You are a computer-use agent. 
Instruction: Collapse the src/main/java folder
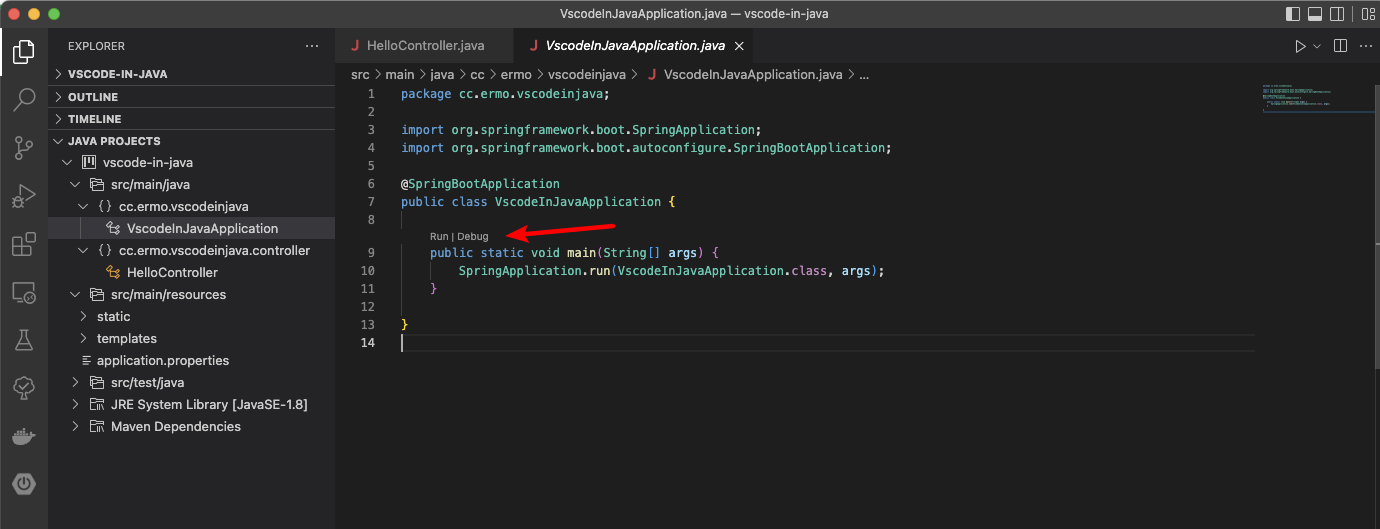click(x=75, y=184)
